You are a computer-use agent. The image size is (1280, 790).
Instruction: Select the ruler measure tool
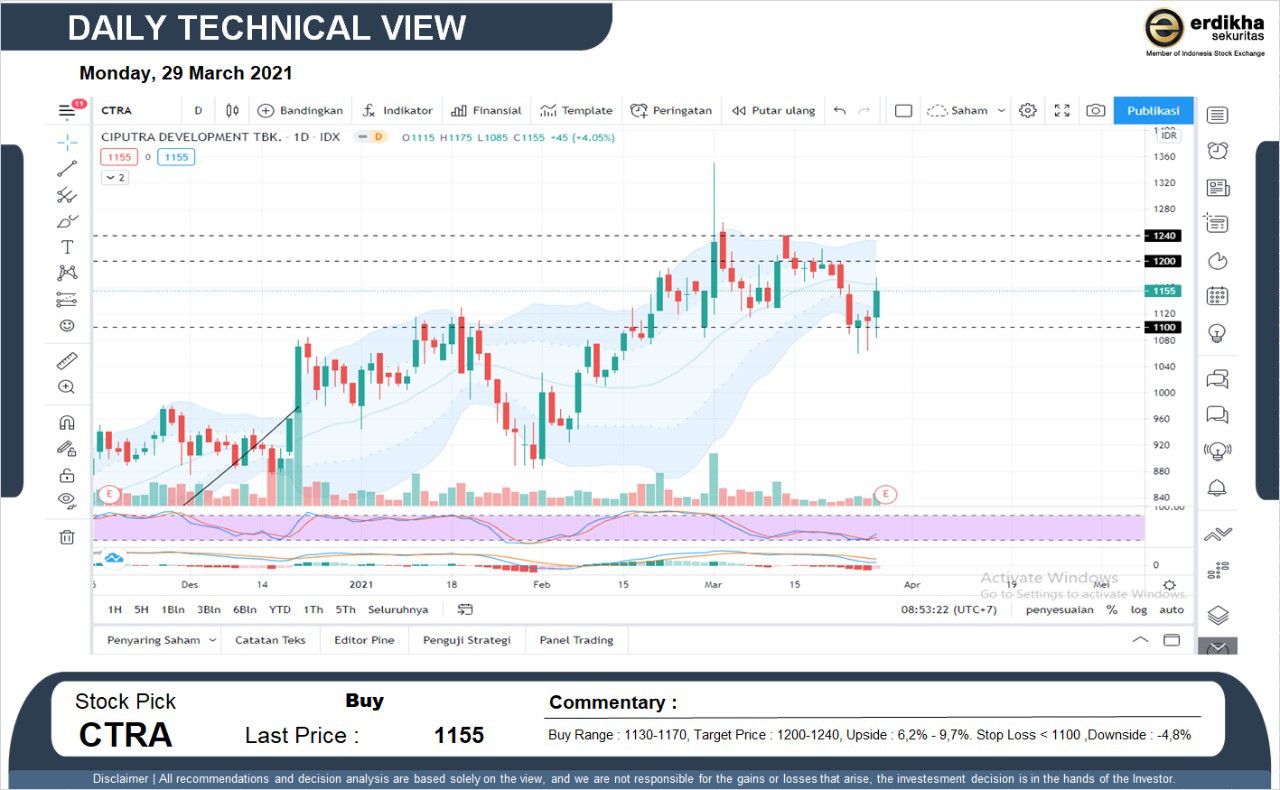click(x=67, y=361)
